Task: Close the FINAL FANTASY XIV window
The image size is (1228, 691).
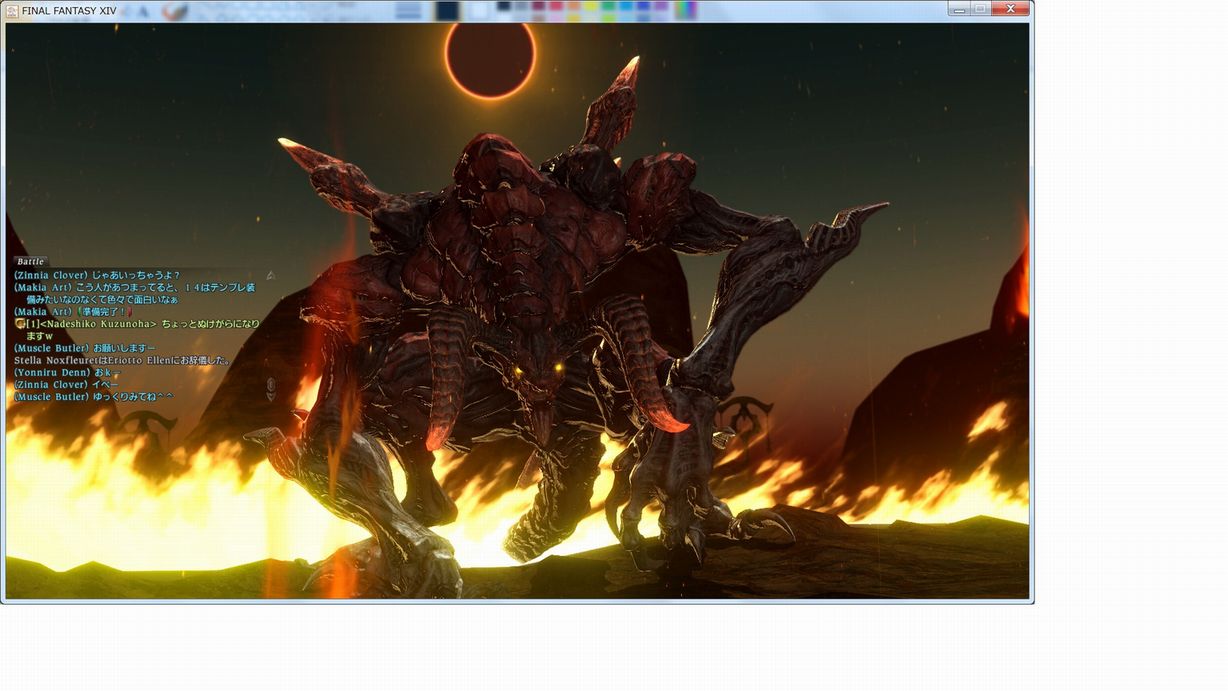Action: [1012, 9]
